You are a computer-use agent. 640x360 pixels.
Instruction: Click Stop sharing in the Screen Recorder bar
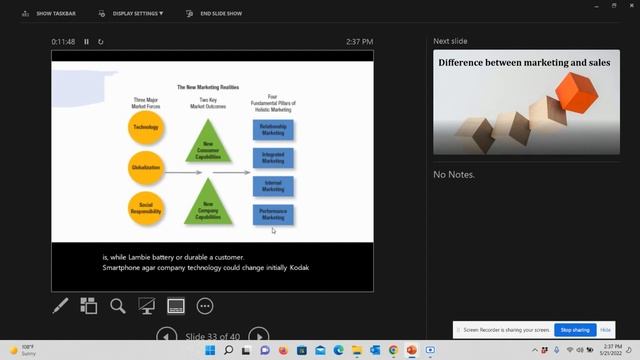[x=575, y=330]
